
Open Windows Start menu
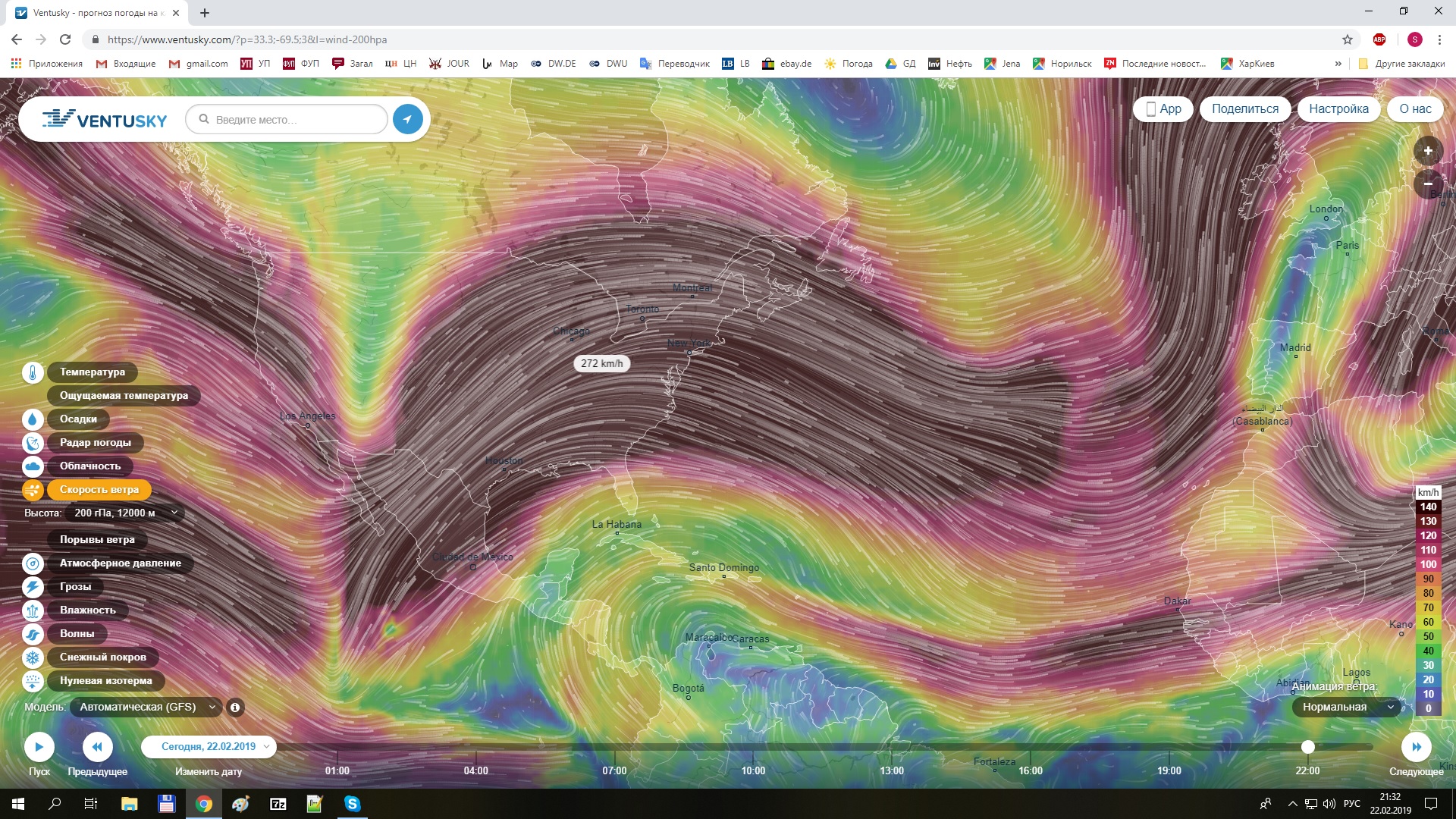[x=18, y=804]
